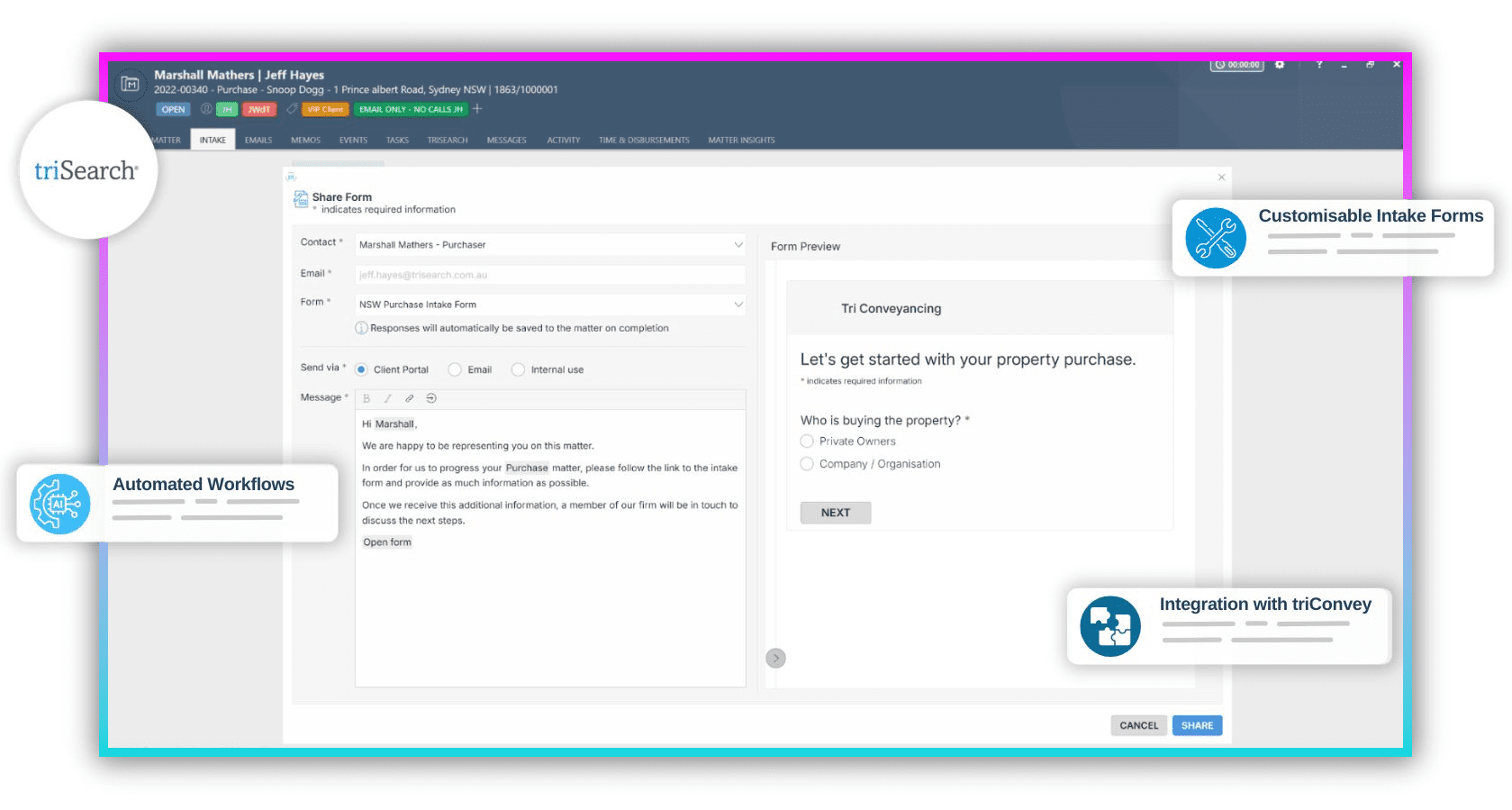This screenshot has height=810, width=1512.
Task: Select the Intake tab
Action: coord(213,141)
